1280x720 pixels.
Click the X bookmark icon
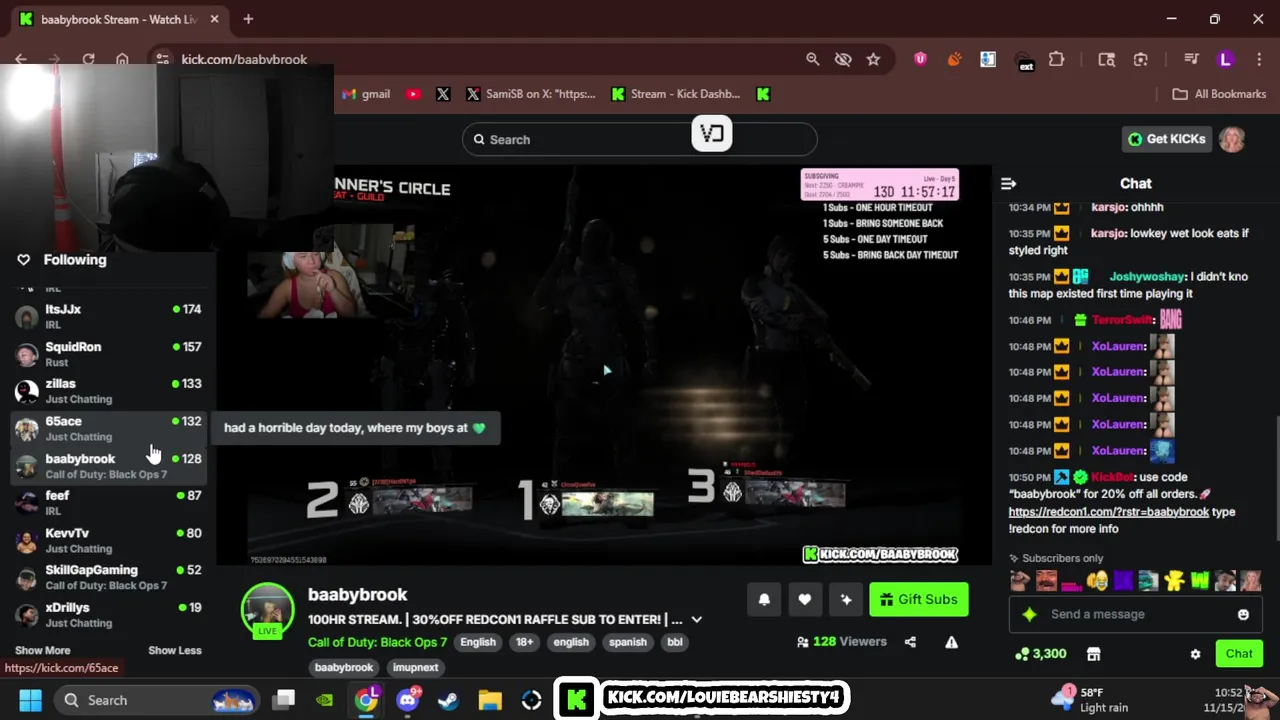coord(443,94)
